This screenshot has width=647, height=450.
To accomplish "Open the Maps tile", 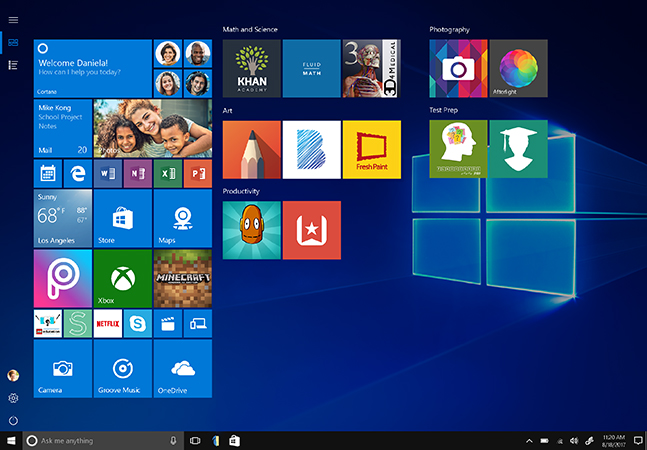I will click(183, 218).
